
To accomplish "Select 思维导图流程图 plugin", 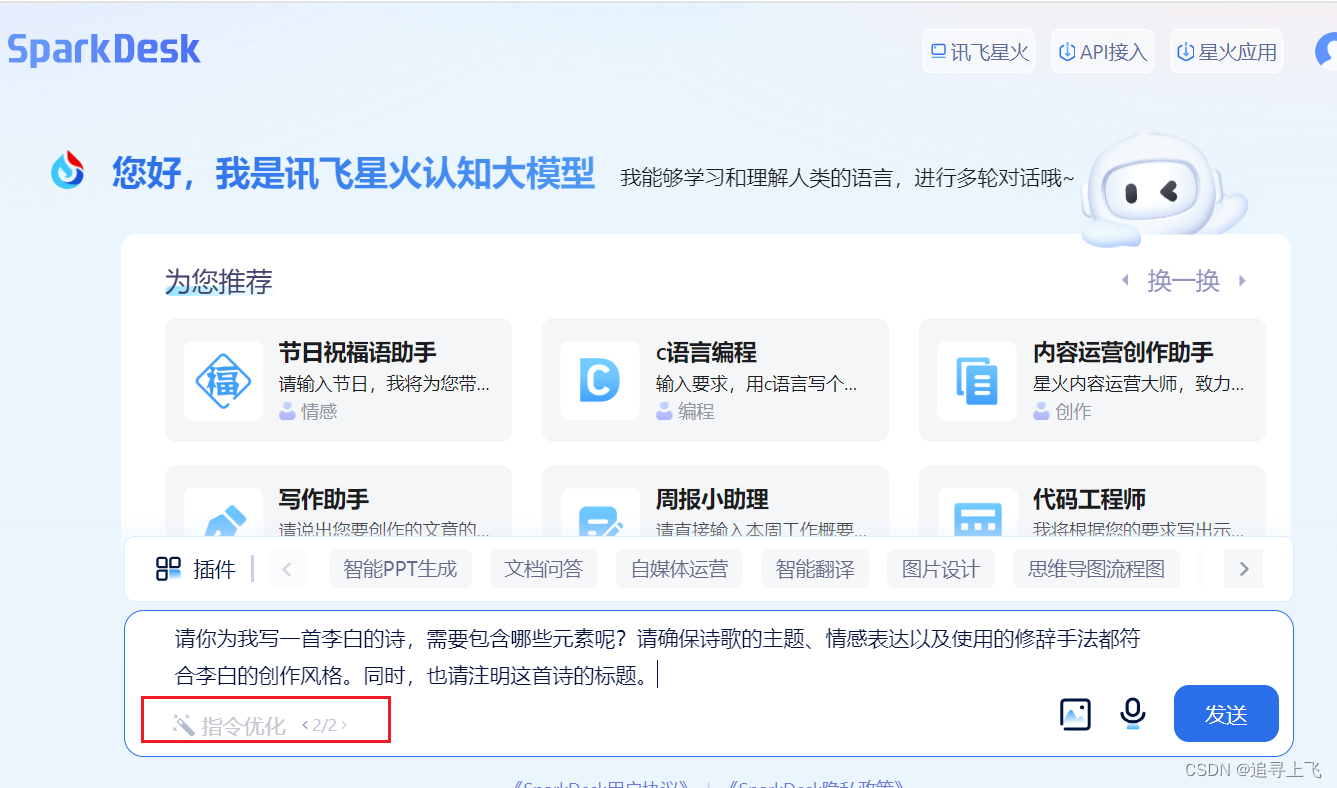I will click(x=1096, y=569).
